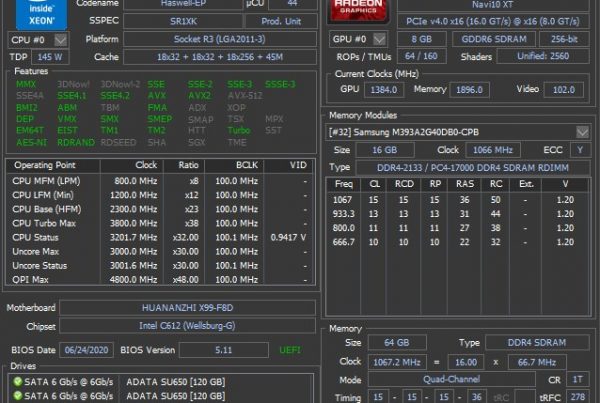Screen dimensions: 600x403
Task: Click the GPU memory size 8 GB
Action: pyautogui.click(x=421, y=39)
